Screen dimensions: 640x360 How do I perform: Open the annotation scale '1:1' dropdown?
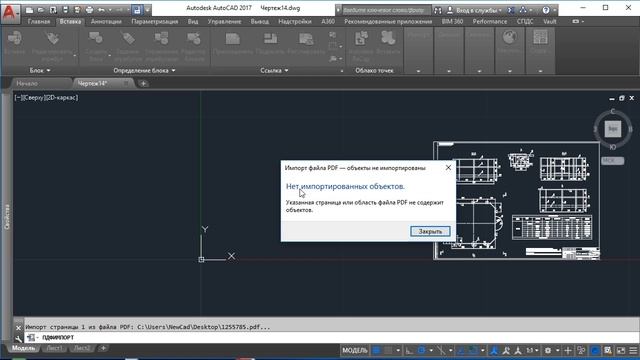(x=531, y=350)
